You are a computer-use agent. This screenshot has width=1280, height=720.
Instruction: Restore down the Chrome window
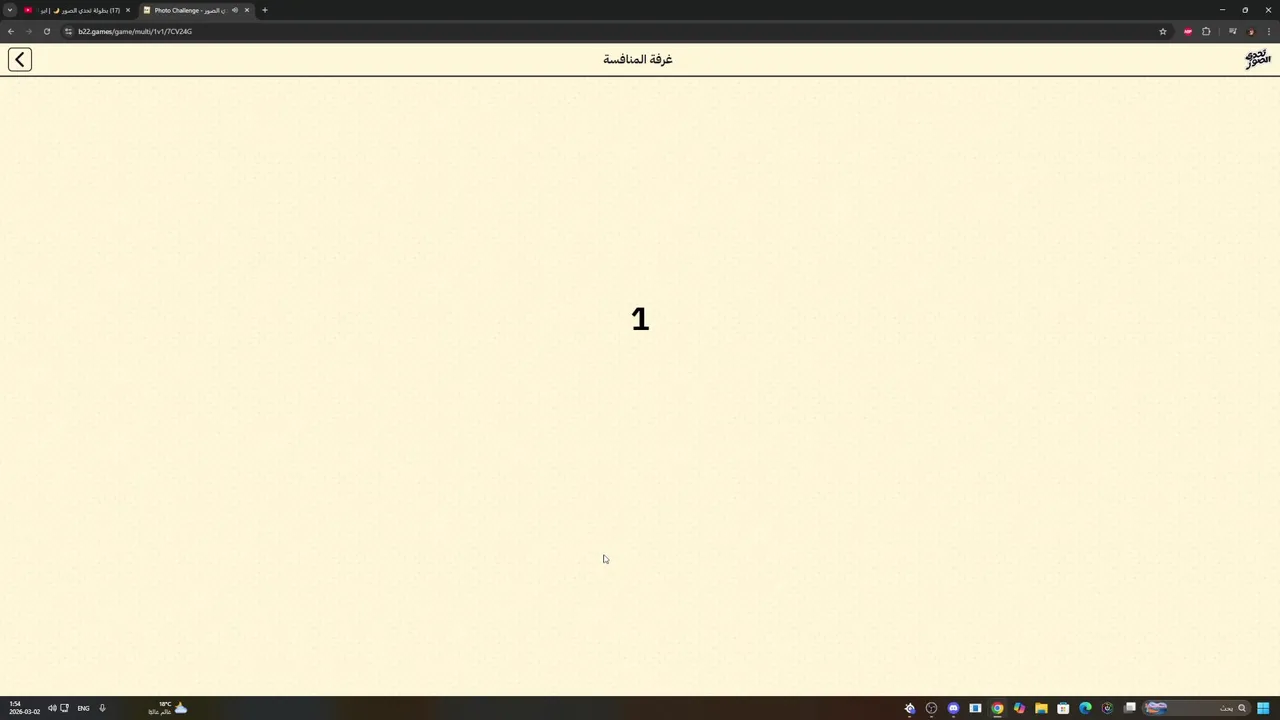tap(1245, 10)
